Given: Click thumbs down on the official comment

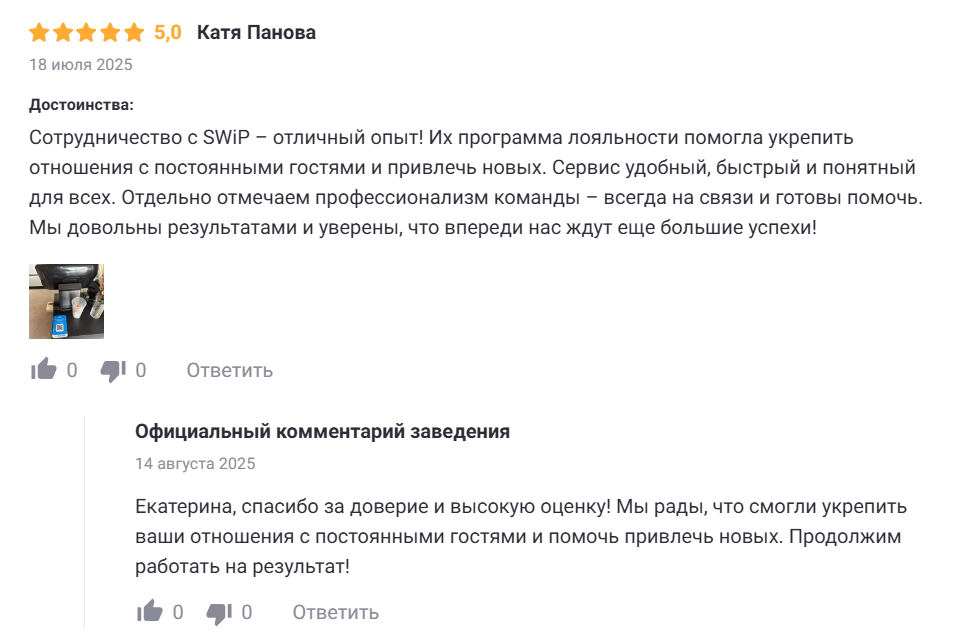Looking at the screenshot, I should [219, 612].
